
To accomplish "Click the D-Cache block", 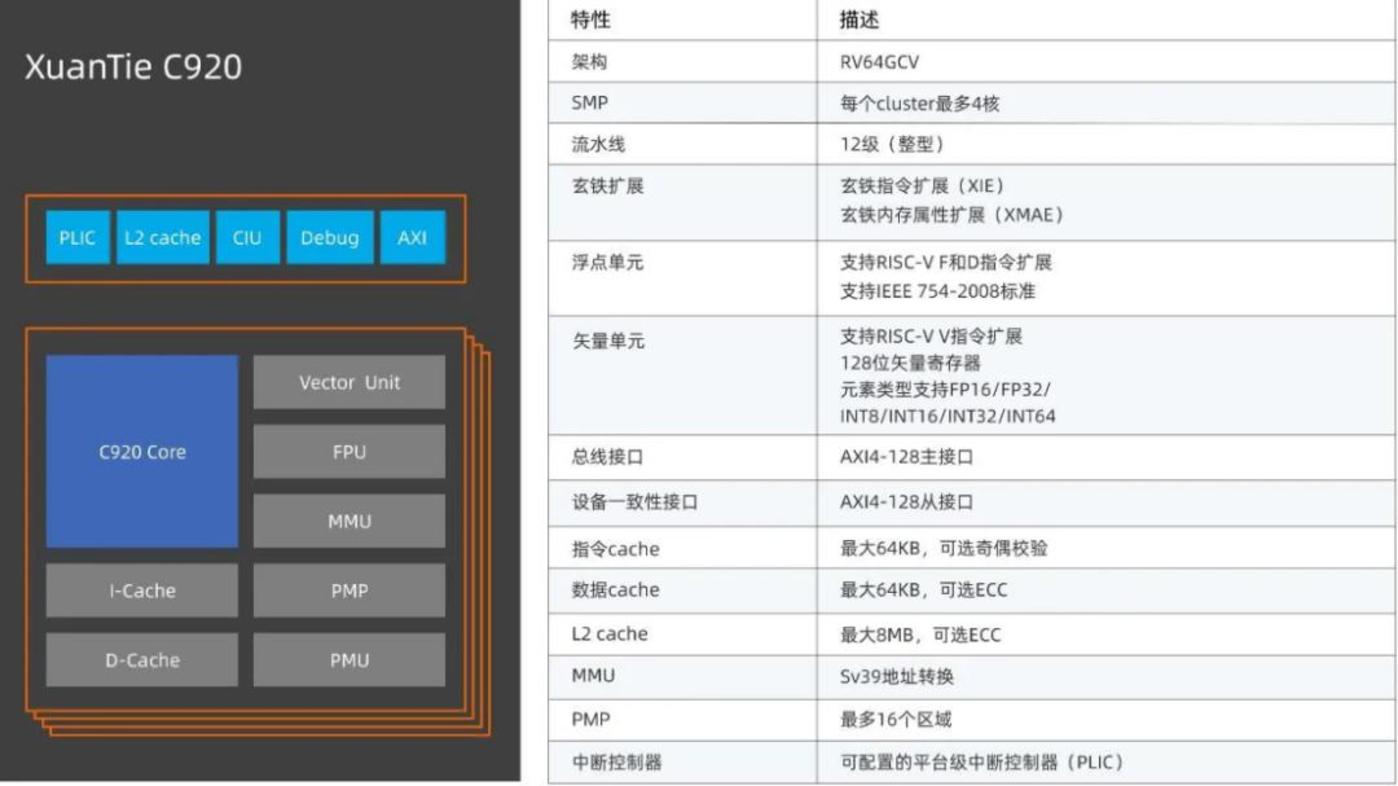I will coord(142,660).
